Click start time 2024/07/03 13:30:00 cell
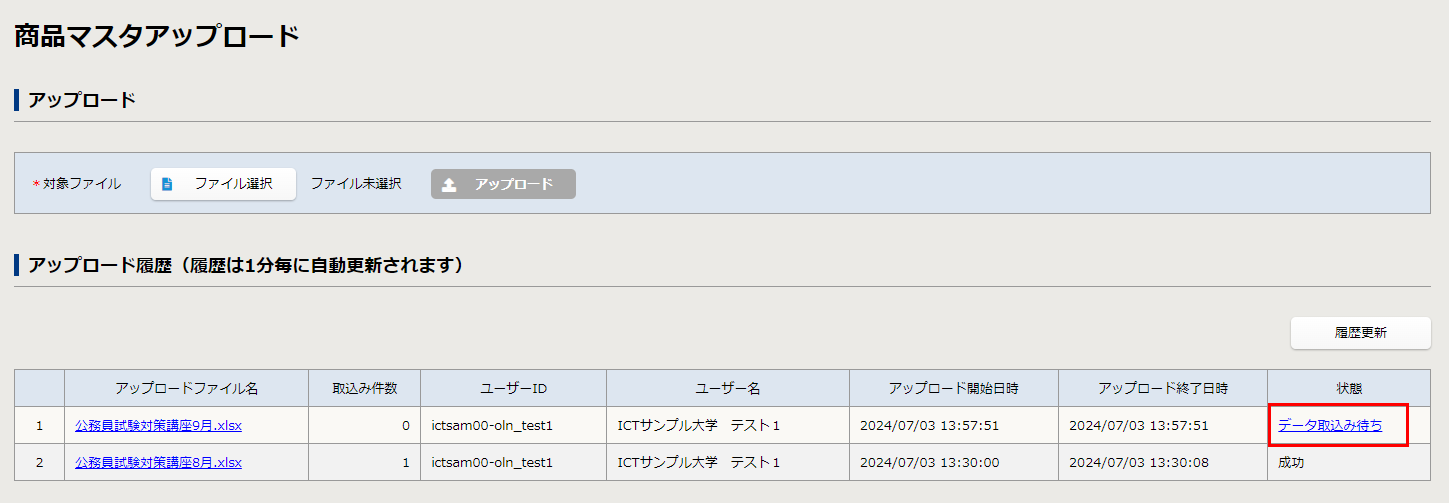The height and width of the screenshot is (503, 1449). coord(929,462)
